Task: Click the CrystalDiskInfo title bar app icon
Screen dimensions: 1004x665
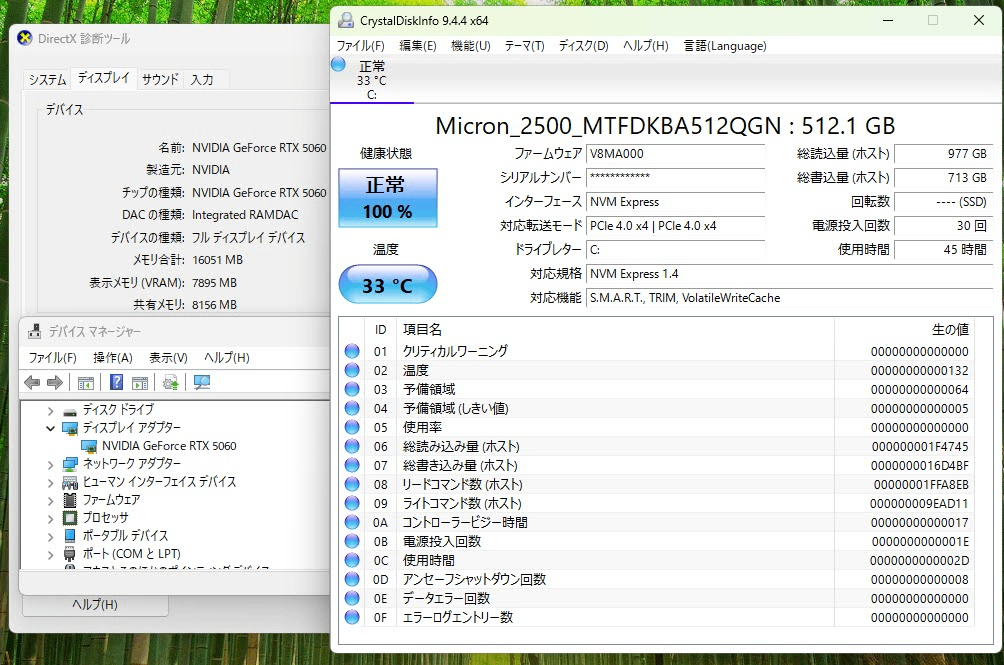Action: [x=346, y=20]
